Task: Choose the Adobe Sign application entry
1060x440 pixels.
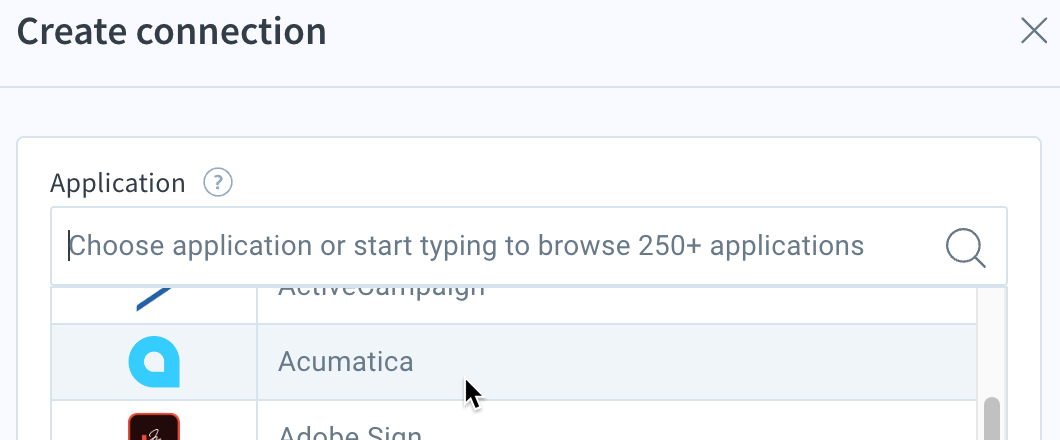Action: click(514, 420)
